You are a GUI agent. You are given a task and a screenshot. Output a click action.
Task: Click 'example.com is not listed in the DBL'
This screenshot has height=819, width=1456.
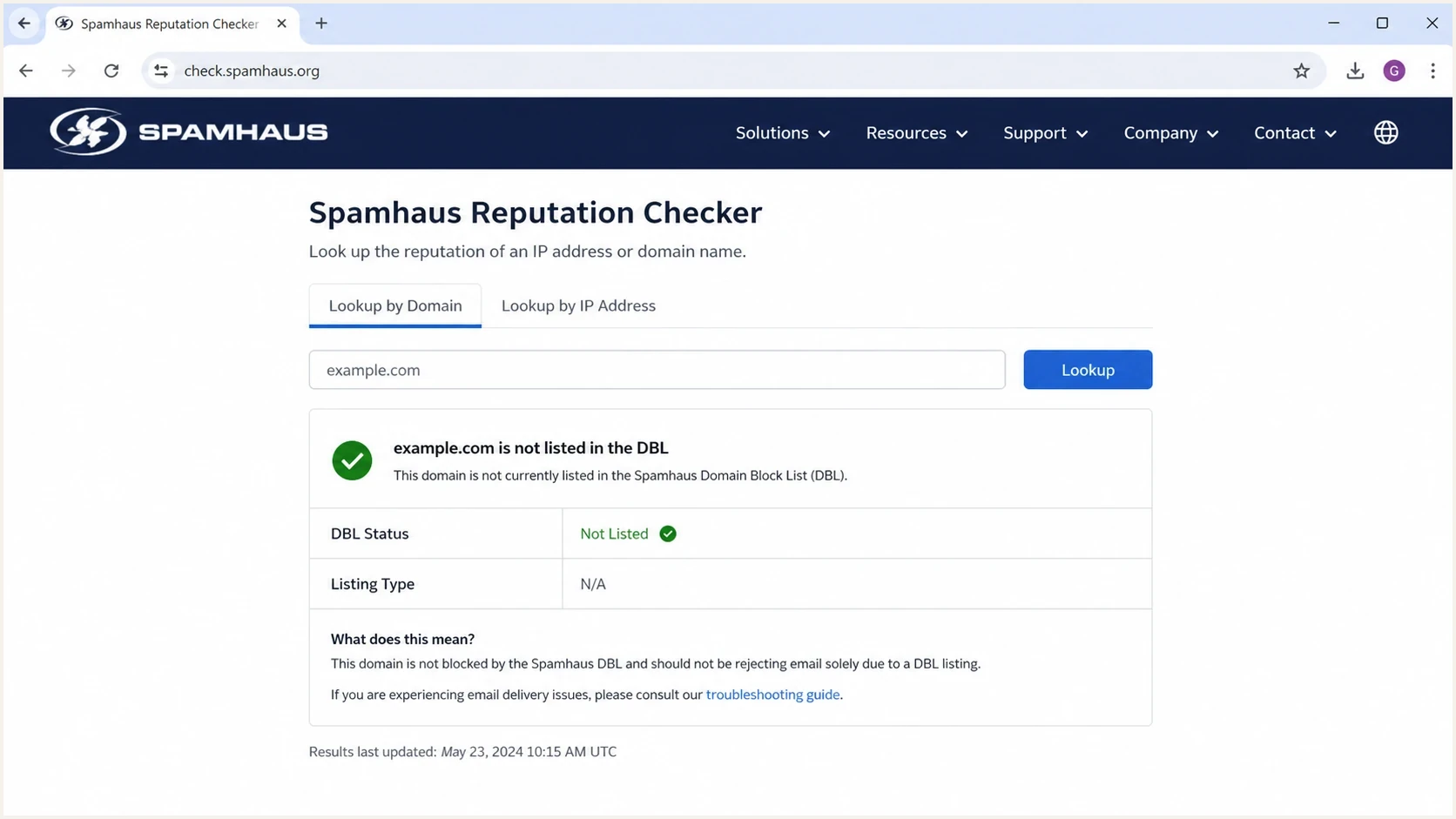[530, 448]
